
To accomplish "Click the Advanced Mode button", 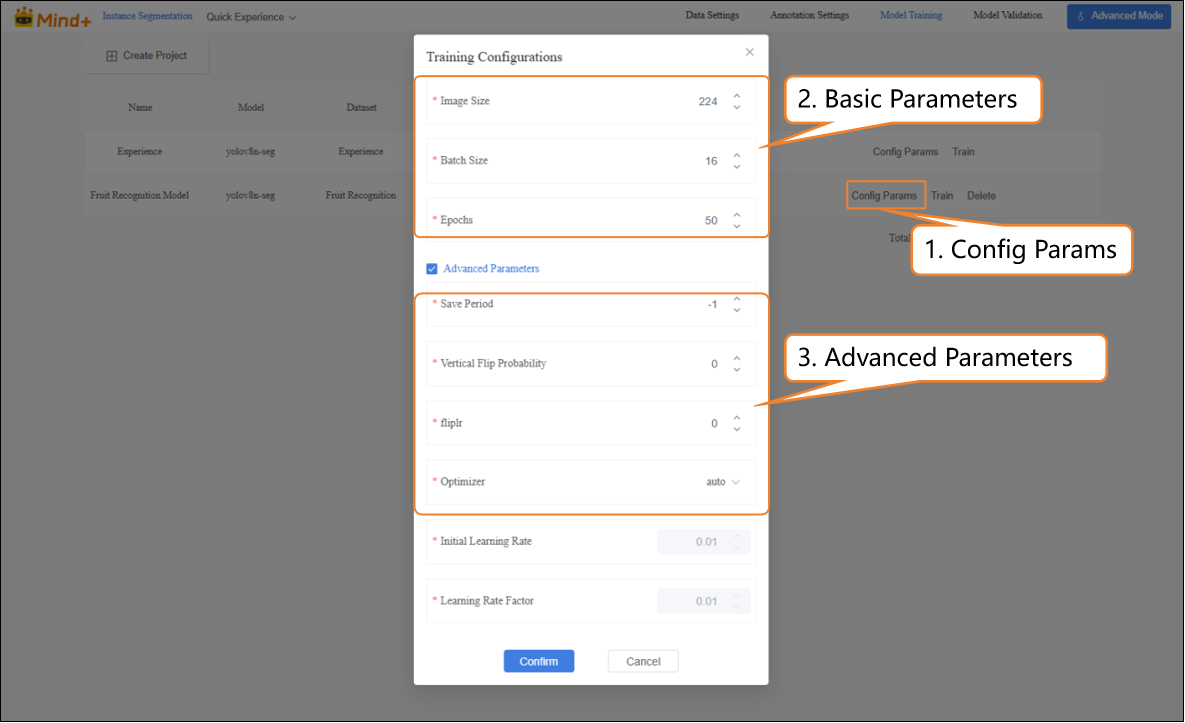I will (1118, 16).
